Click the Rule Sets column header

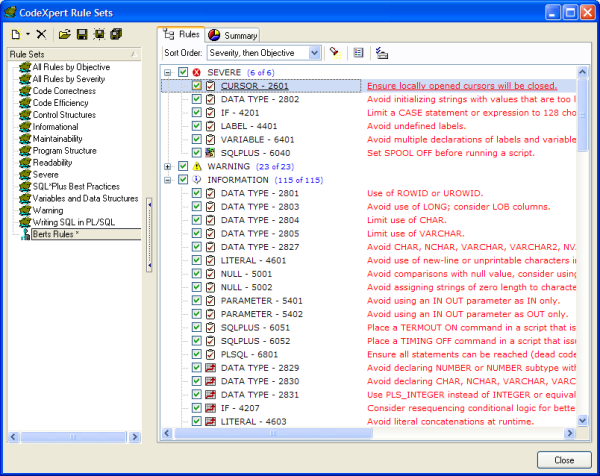pyautogui.click(x=74, y=54)
